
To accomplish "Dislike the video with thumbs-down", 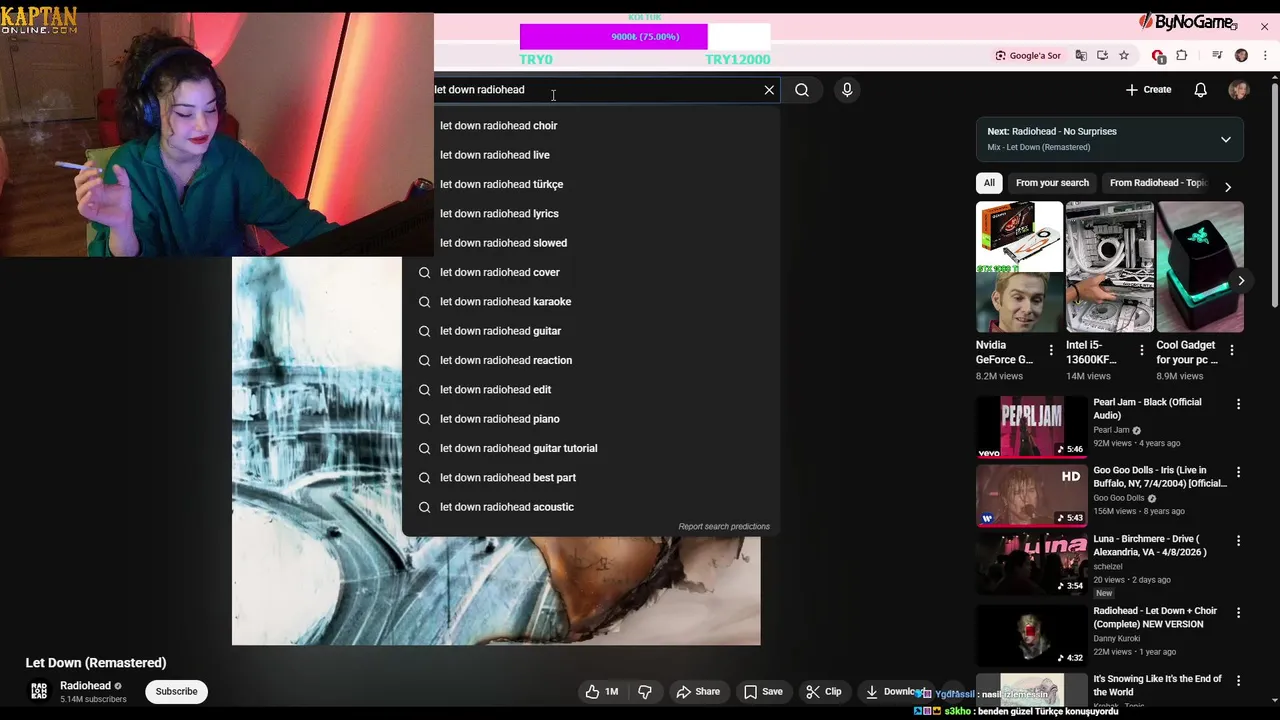I will 645,691.
